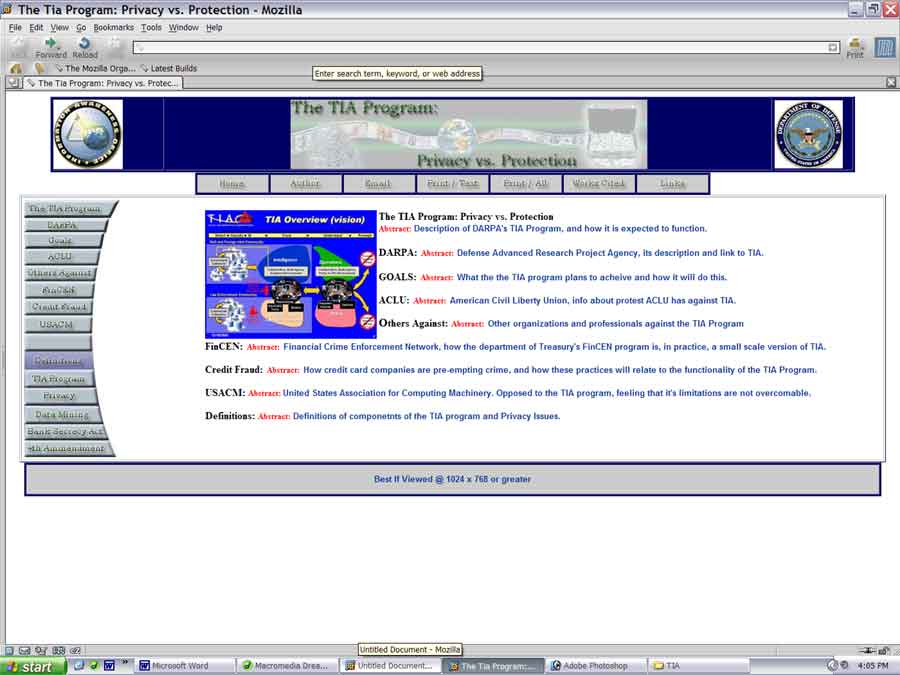Click the Works Cited navigation button
Screen dimensions: 900x675
click(598, 184)
